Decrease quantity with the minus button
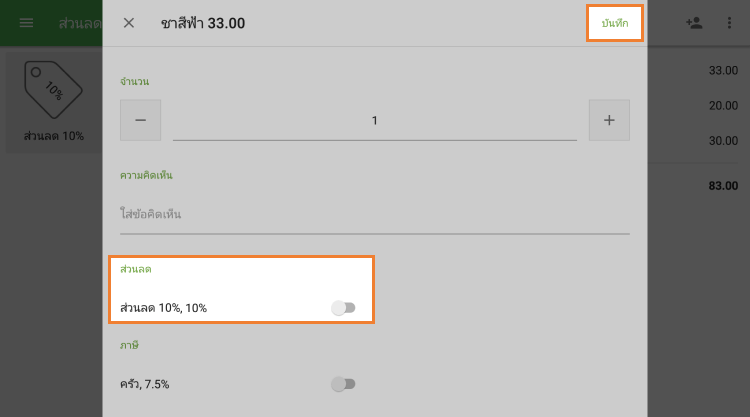 coord(140,120)
